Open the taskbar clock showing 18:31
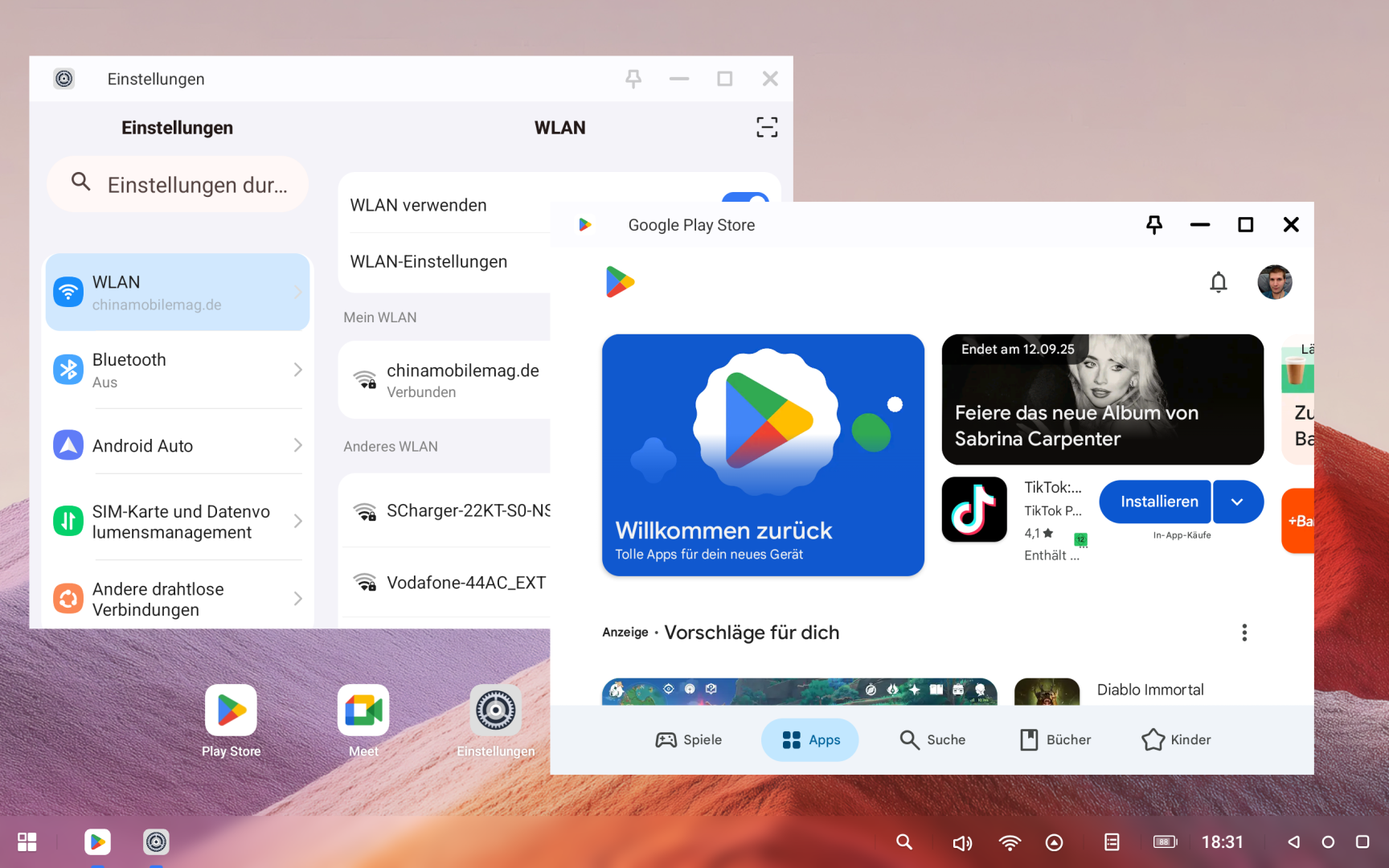Viewport: 1389px width, 868px height. [x=1223, y=841]
